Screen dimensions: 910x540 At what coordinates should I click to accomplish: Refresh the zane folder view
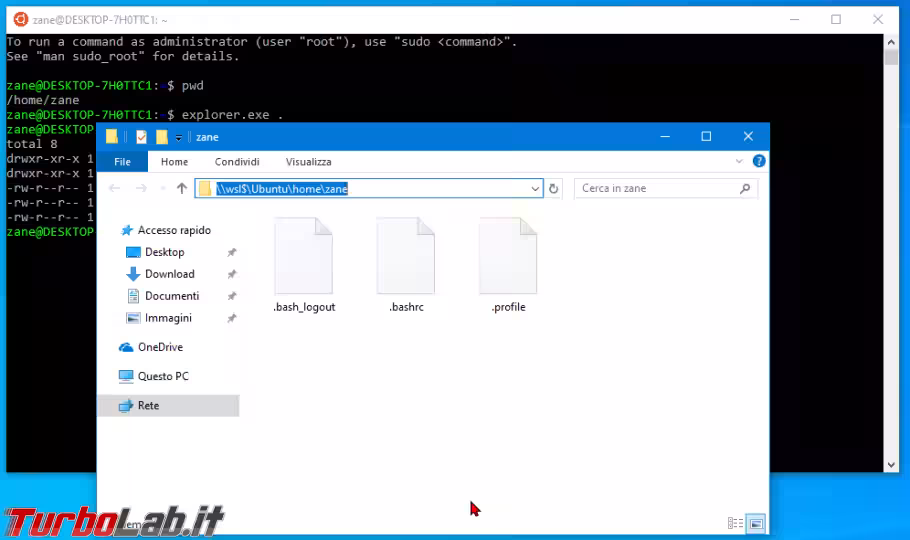point(554,189)
